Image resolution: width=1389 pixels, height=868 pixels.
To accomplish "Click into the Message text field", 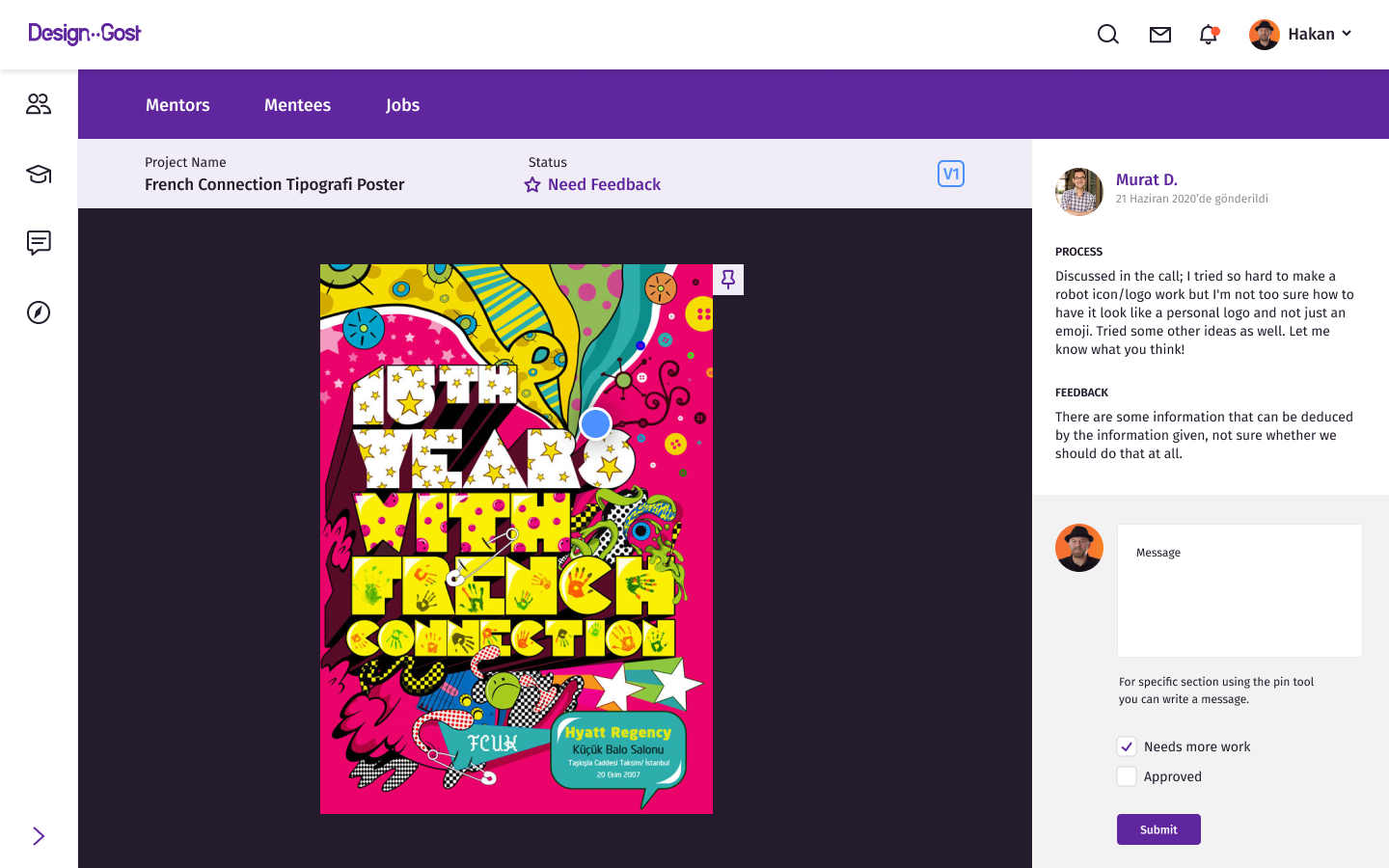I will pyautogui.click(x=1239, y=590).
